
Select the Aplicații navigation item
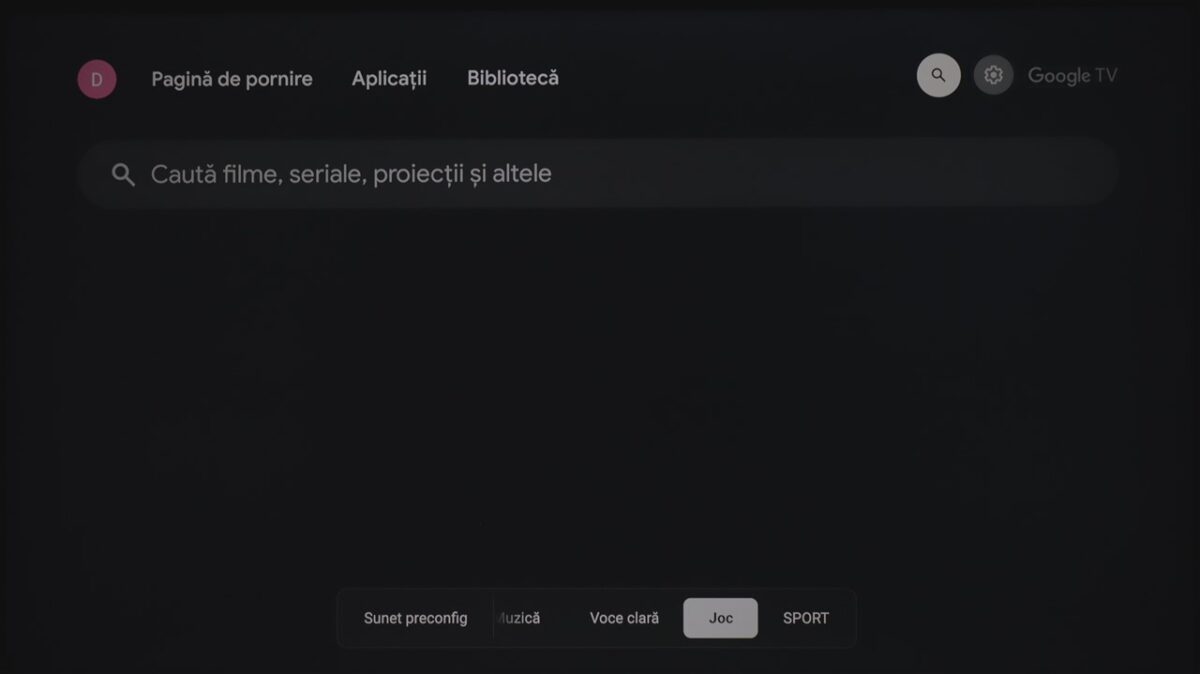389,78
